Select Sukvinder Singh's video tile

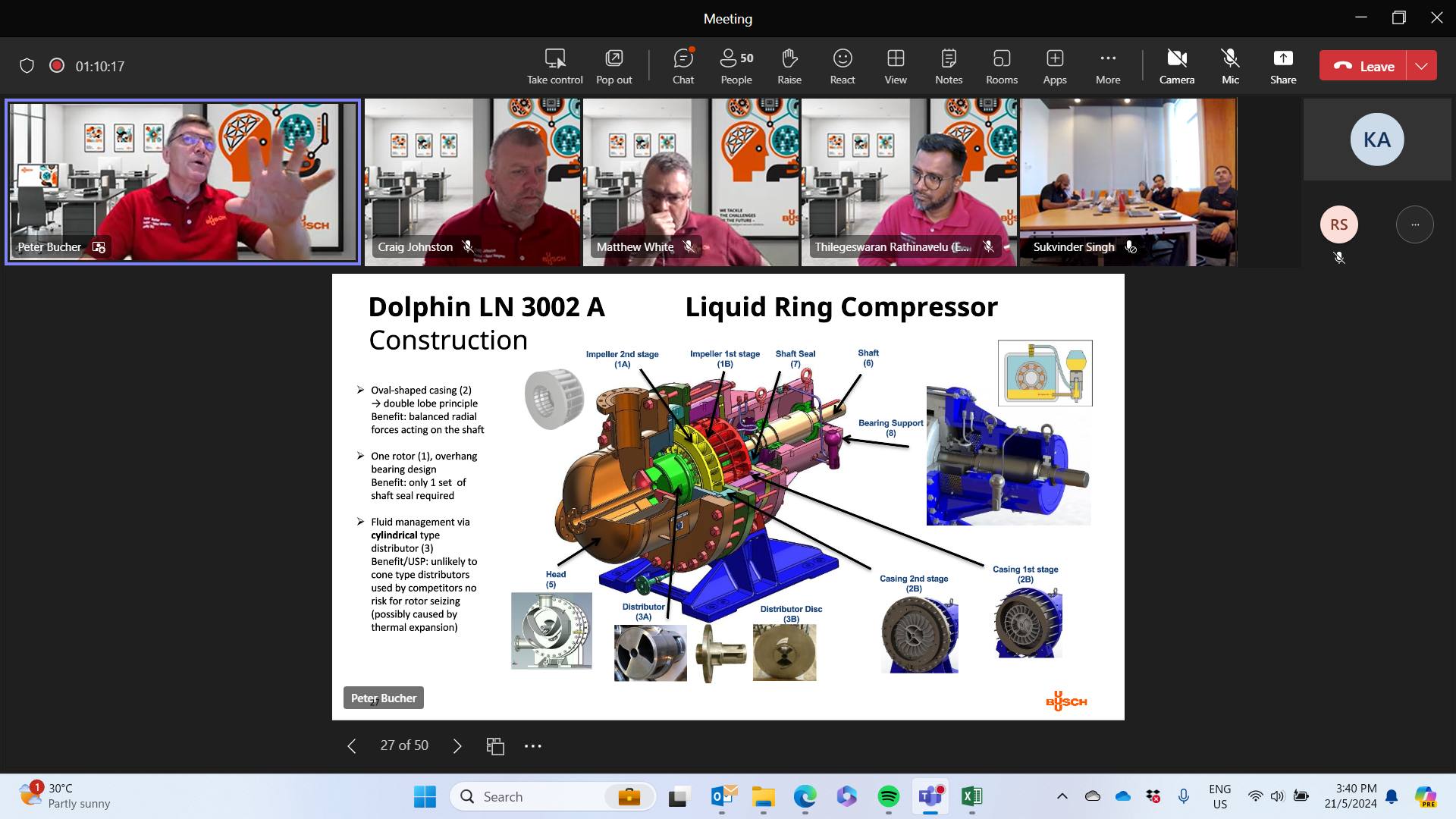pyautogui.click(x=1128, y=182)
